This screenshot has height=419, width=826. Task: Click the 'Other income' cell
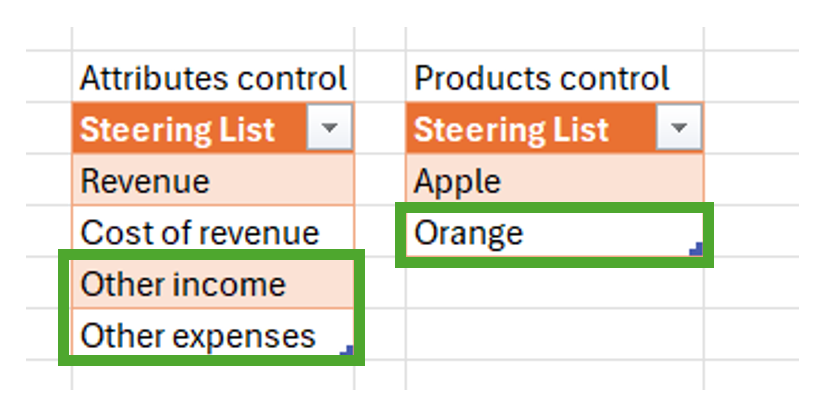[213, 285]
